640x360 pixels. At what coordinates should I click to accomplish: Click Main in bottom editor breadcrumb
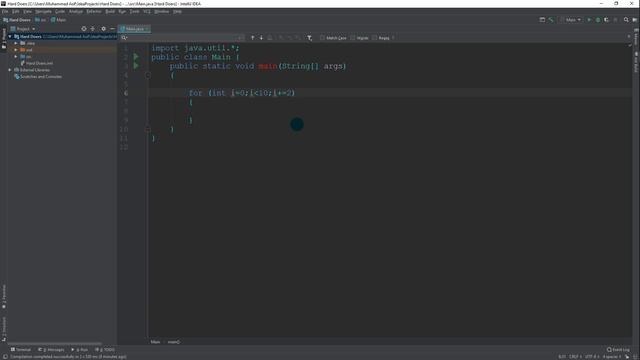point(155,342)
